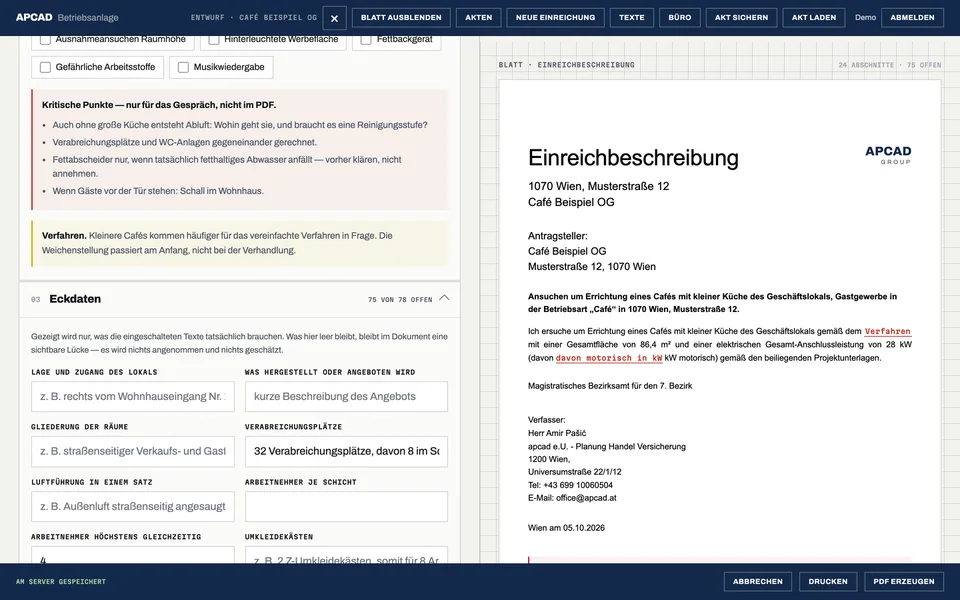
Task: Click 'Entwurf · Café Beispiel OG' label
Action: tap(253, 18)
